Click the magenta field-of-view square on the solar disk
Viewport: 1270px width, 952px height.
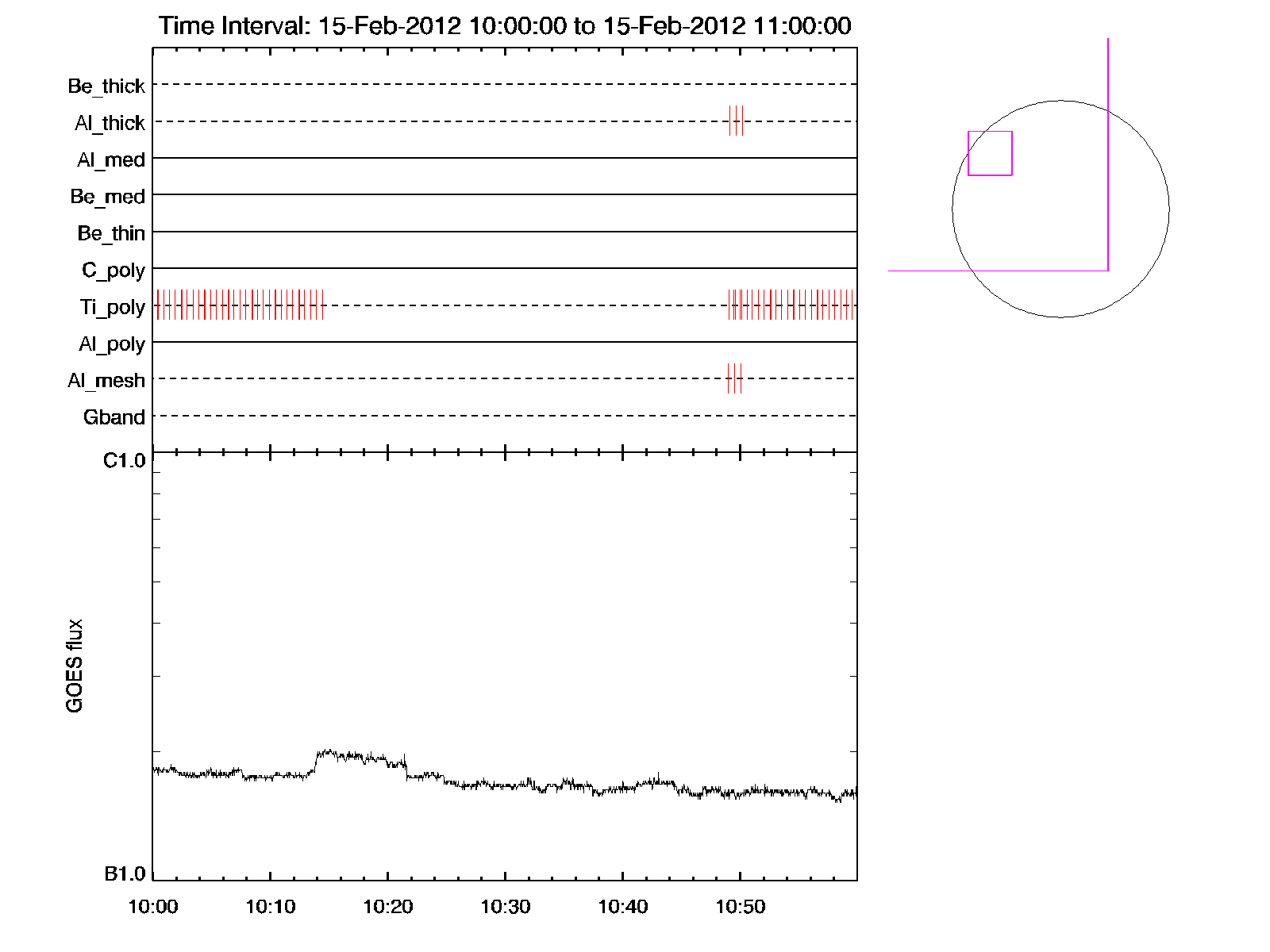990,153
